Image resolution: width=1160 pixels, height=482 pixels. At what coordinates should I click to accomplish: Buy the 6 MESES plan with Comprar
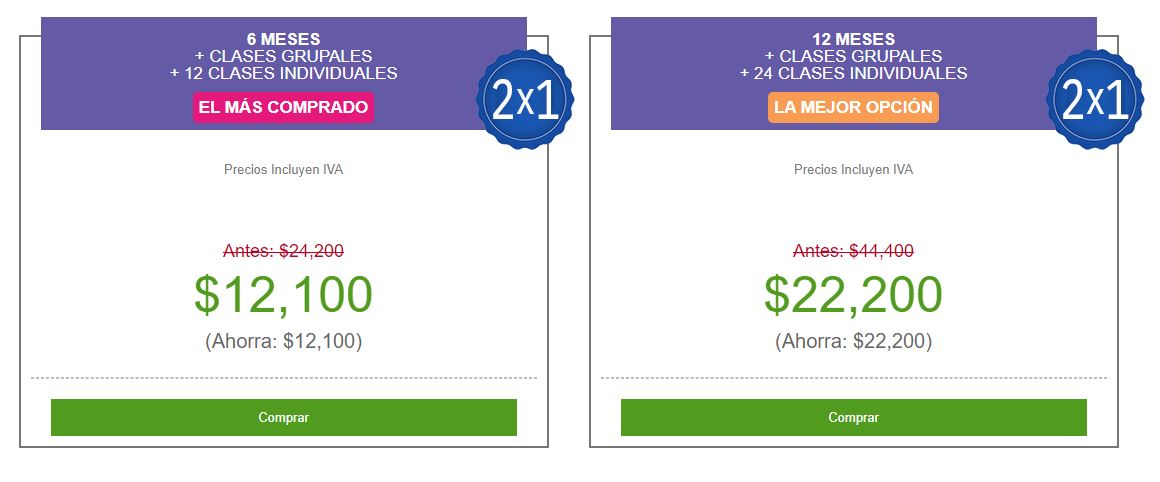tap(283, 418)
